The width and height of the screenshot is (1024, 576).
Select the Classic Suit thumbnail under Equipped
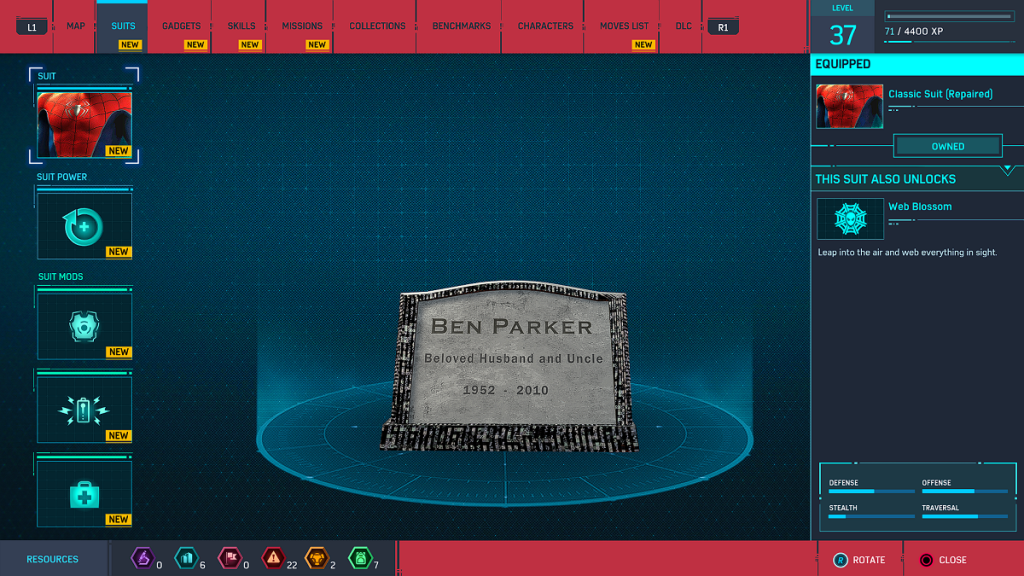tap(849, 106)
